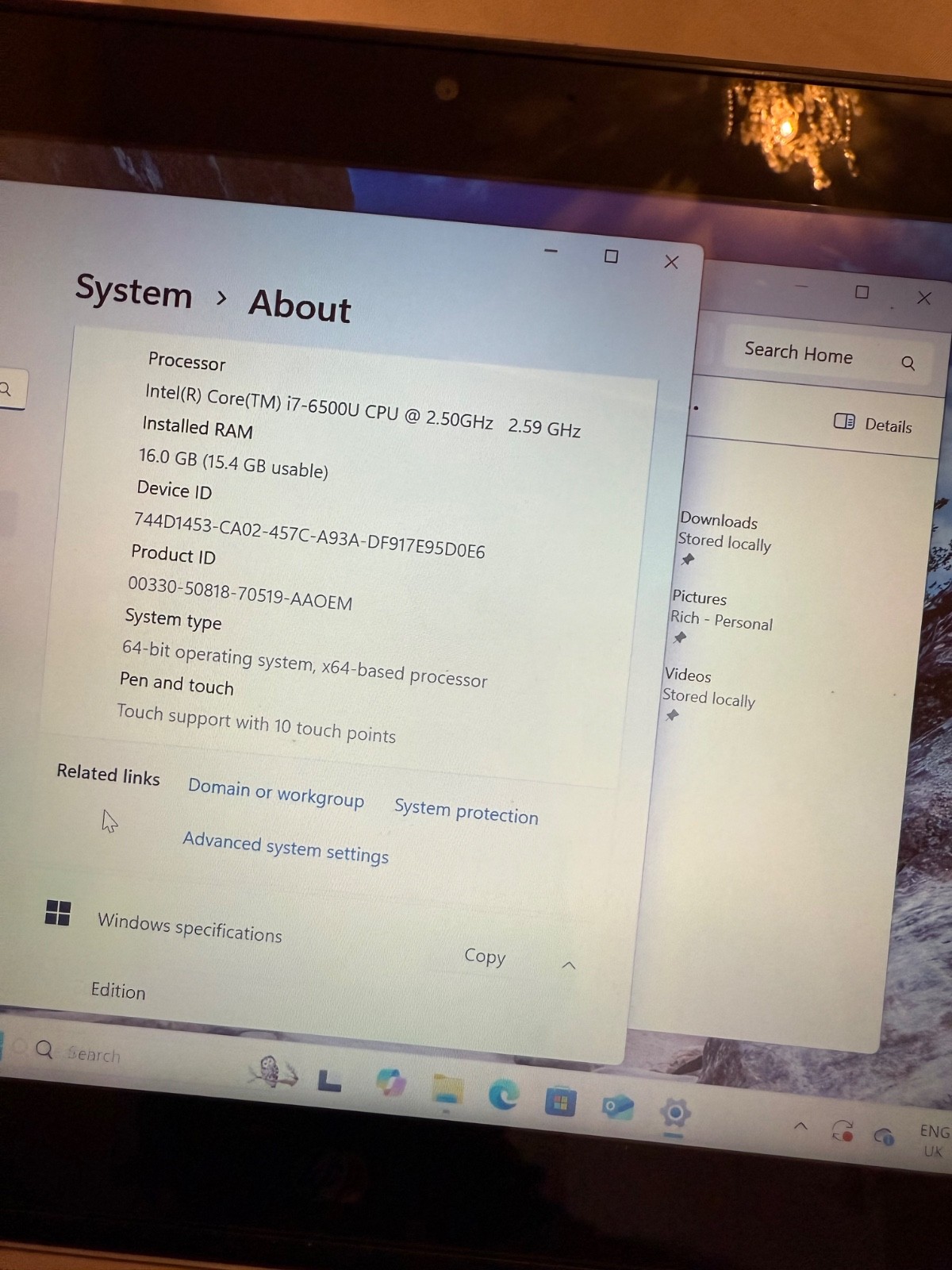
Task: Select the Product ID value 00330-50818-70519-AAOEM
Action: pyautogui.click(x=240, y=594)
